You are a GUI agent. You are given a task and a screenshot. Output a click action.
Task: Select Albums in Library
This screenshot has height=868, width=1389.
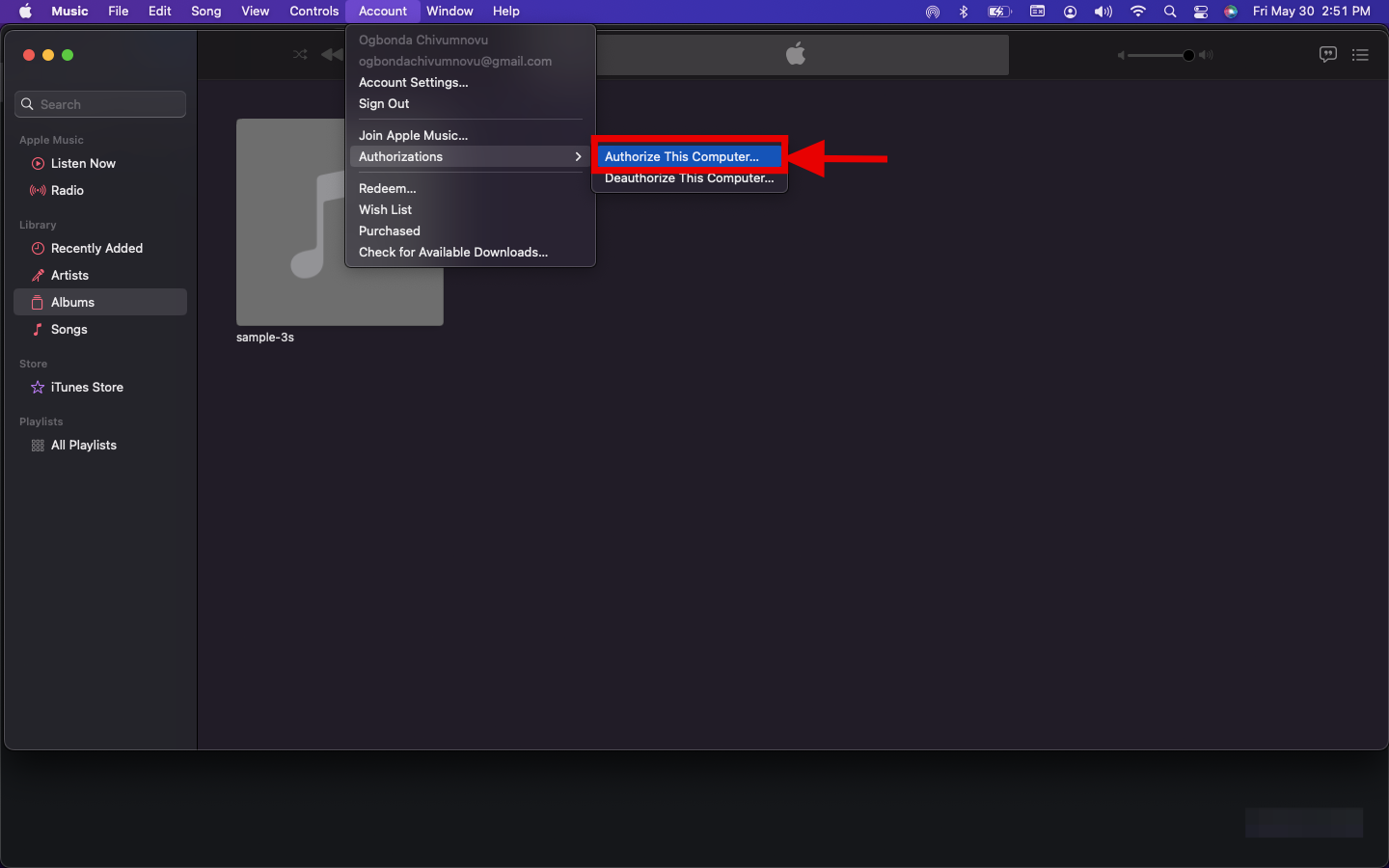click(x=100, y=302)
